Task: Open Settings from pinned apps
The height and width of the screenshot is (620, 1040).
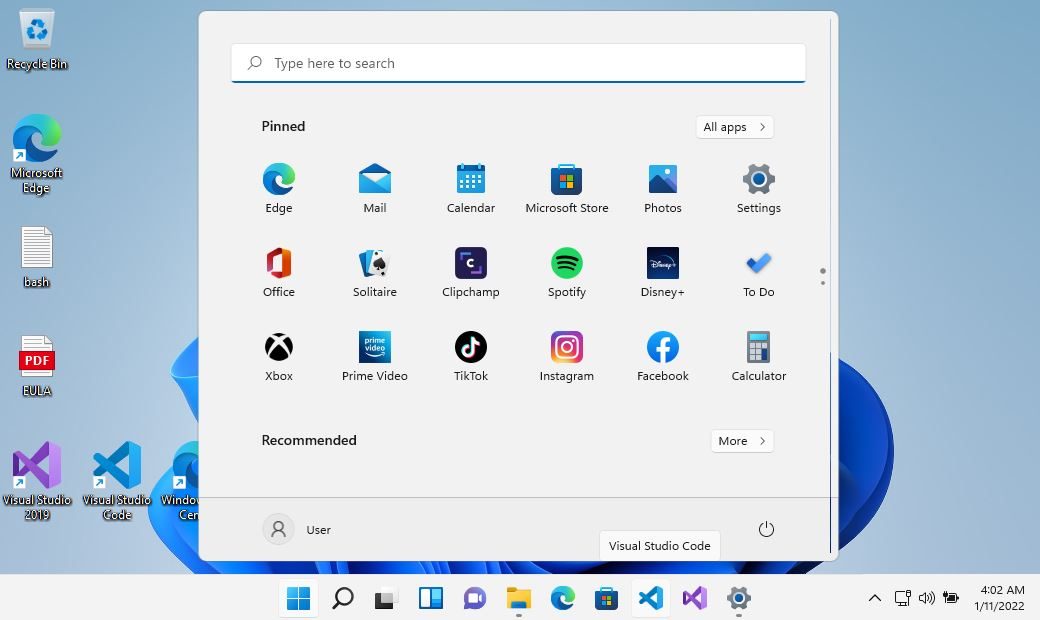Action: [759, 188]
